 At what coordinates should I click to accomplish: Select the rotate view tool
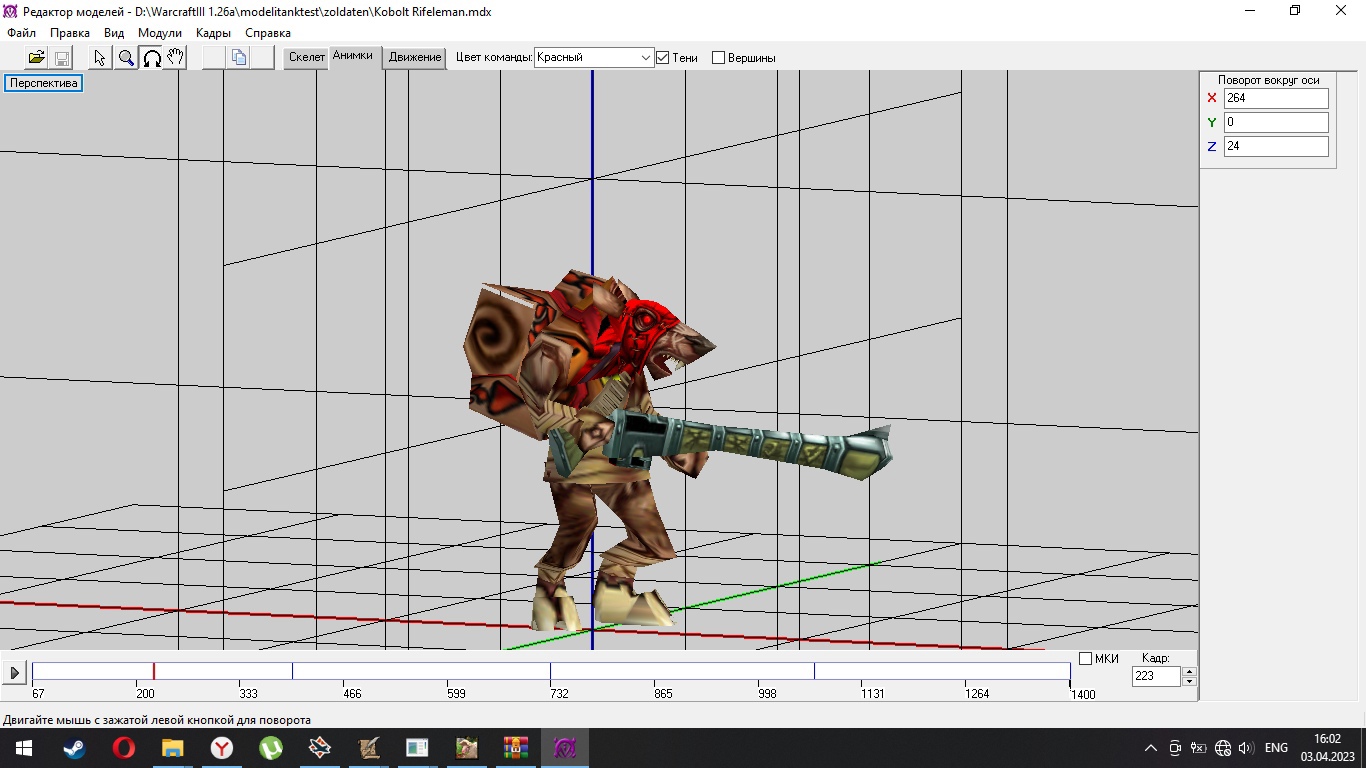[x=152, y=57]
